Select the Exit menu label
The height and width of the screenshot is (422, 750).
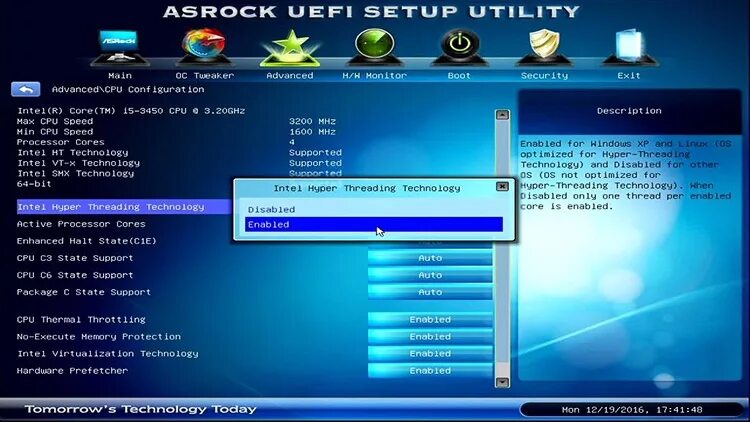629,76
